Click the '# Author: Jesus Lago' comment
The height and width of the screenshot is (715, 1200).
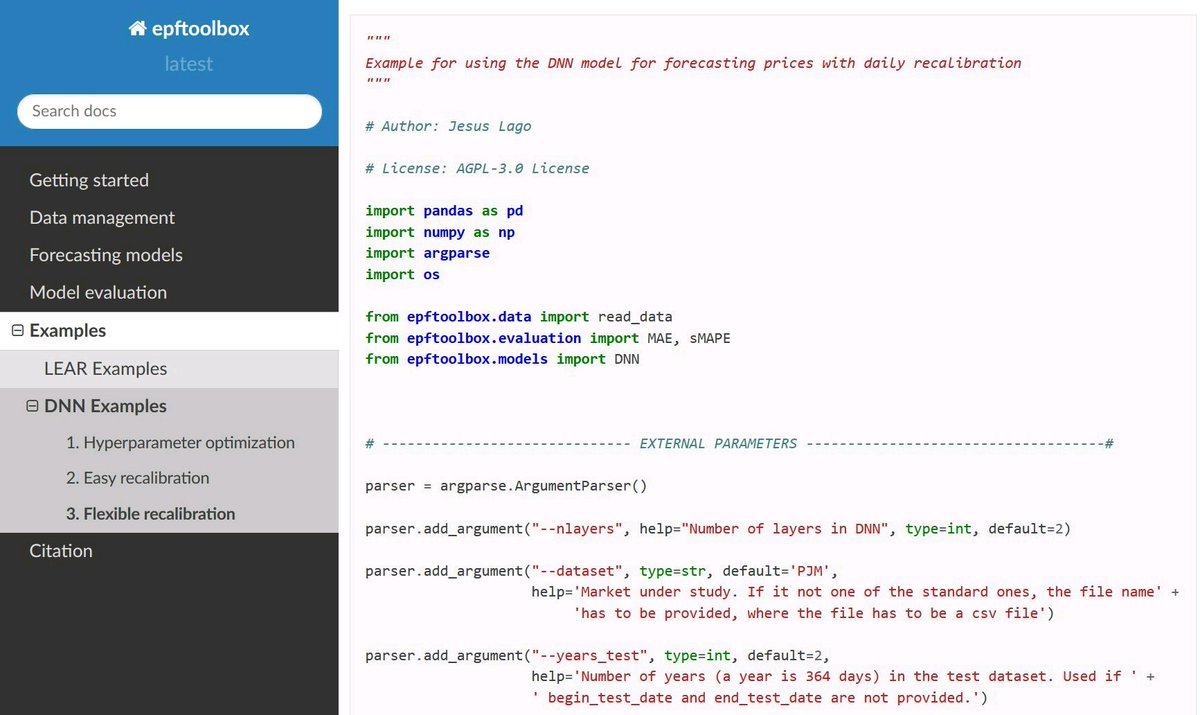449,126
